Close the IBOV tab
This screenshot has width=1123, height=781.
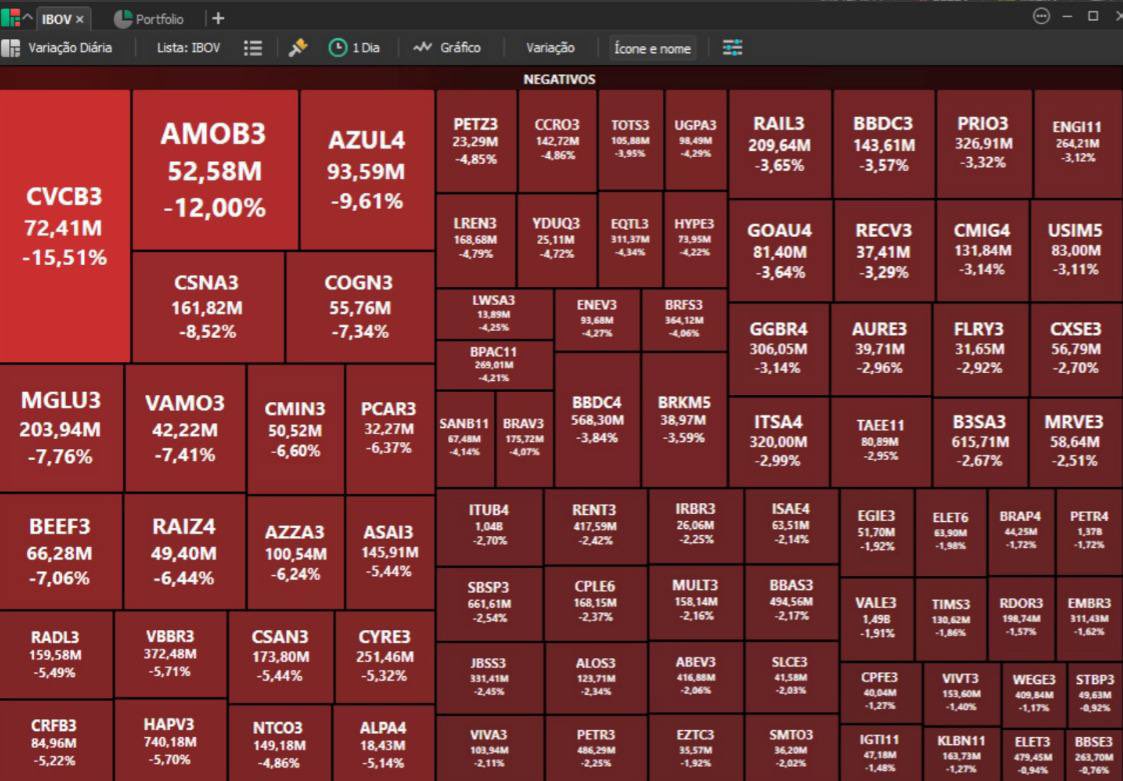coord(79,19)
